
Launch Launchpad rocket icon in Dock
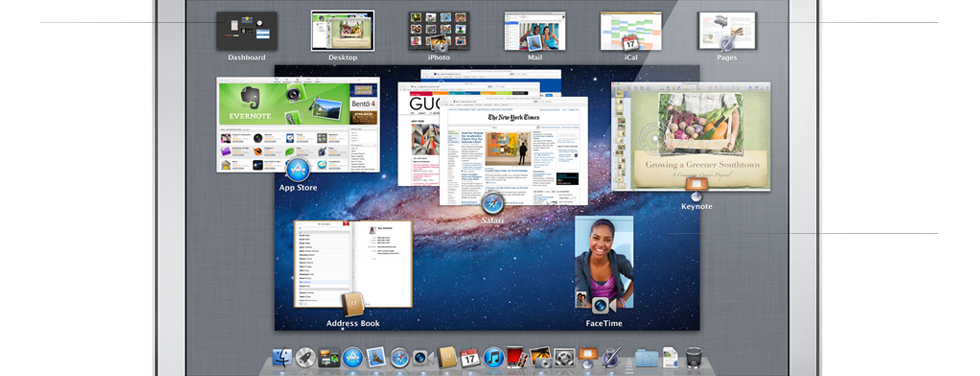[306, 357]
